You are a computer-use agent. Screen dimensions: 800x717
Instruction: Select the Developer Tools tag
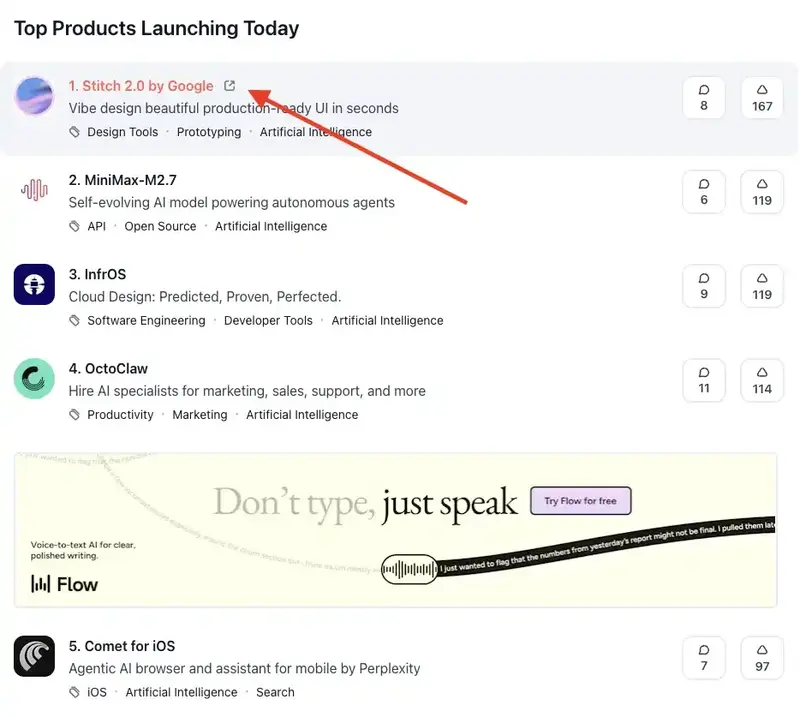click(268, 320)
